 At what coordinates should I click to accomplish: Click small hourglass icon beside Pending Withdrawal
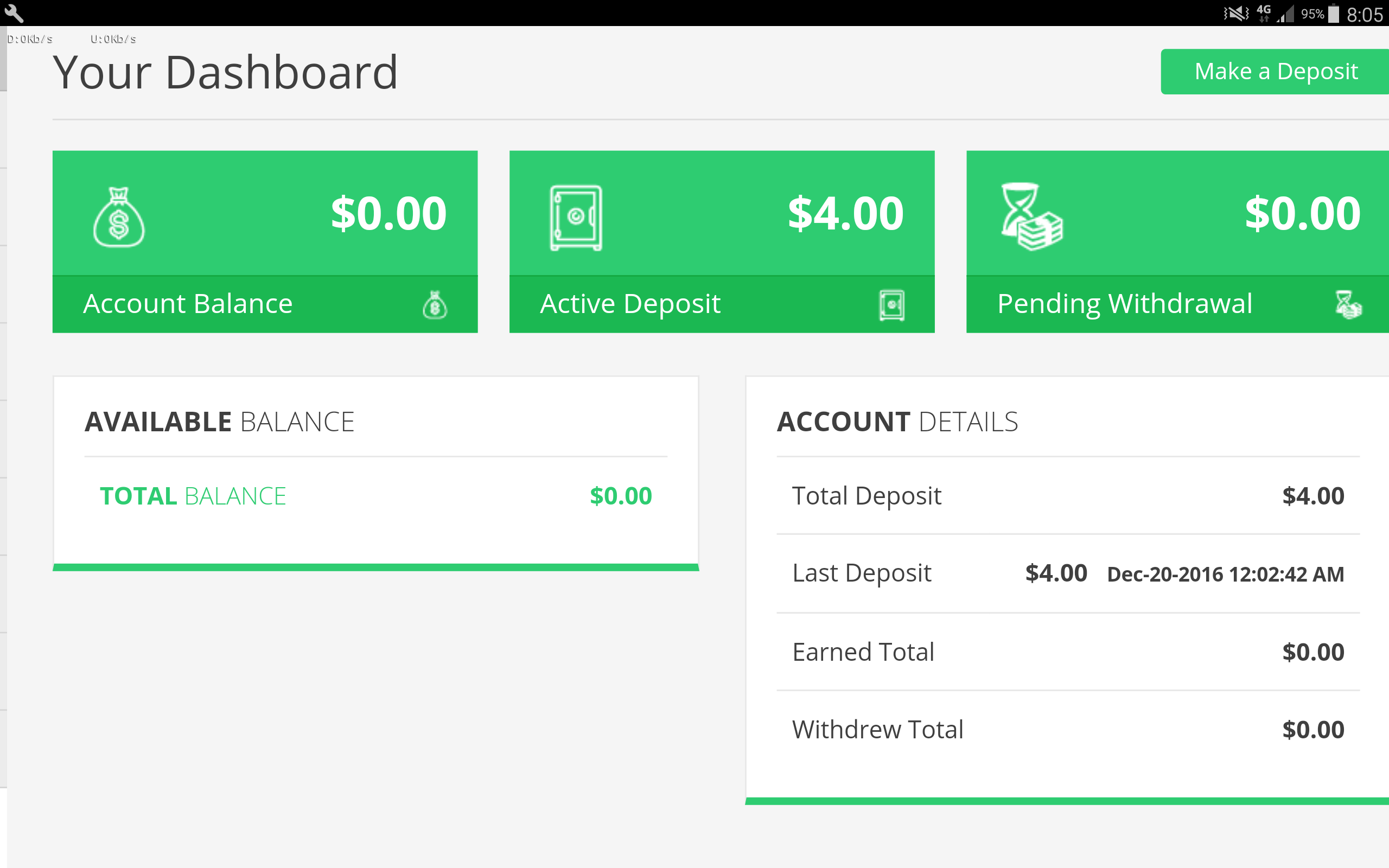coord(1348,305)
